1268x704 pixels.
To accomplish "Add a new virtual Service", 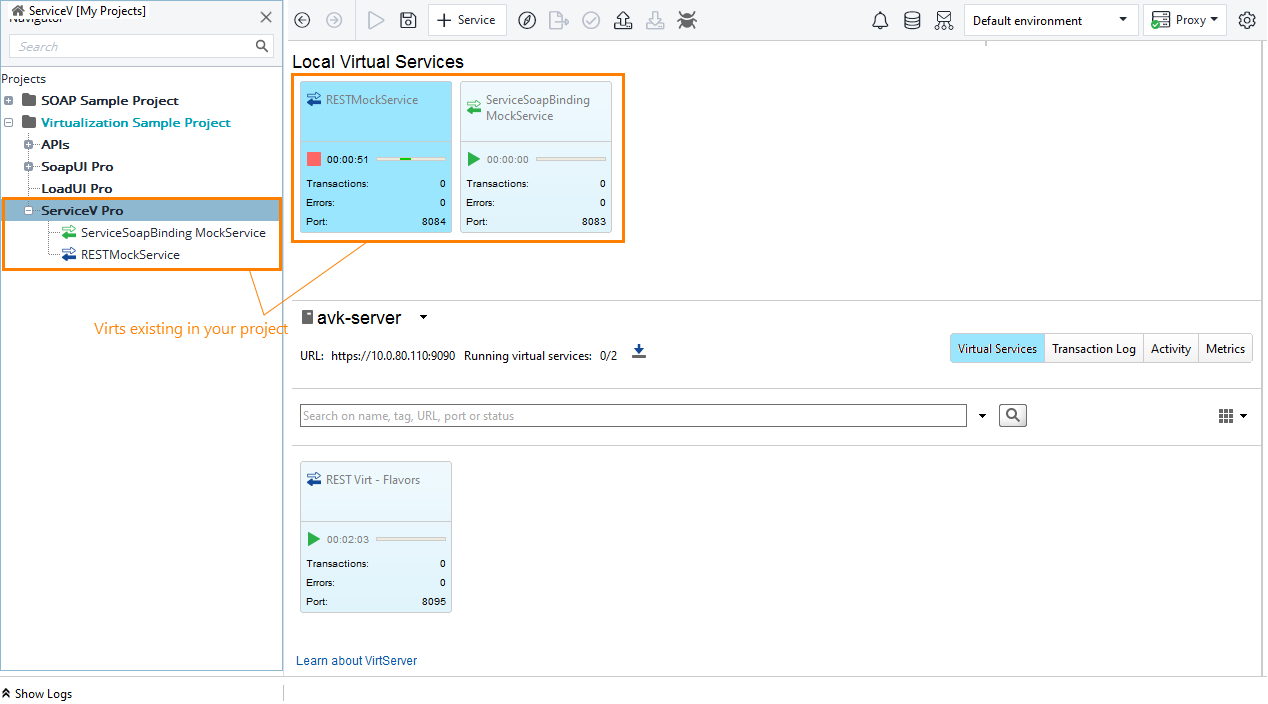I will [x=467, y=20].
